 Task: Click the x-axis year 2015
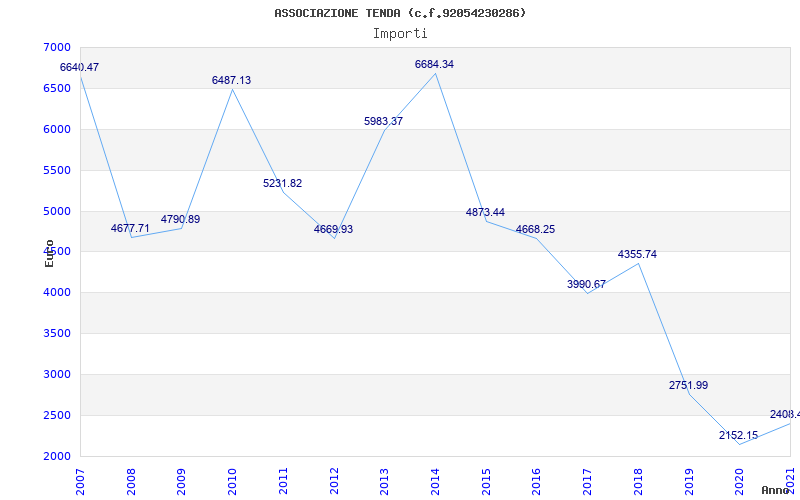click(486, 481)
